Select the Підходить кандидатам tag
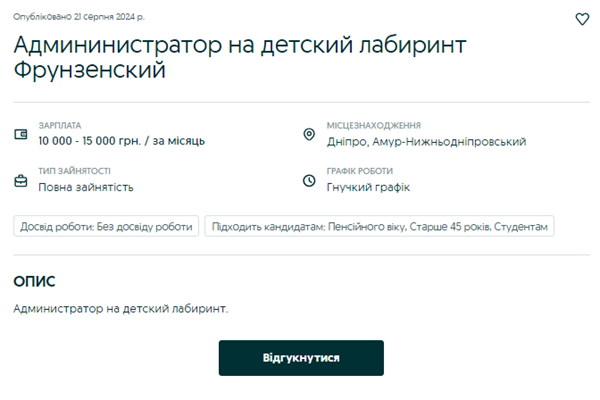The height and width of the screenshot is (400, 600). point(380,227)
